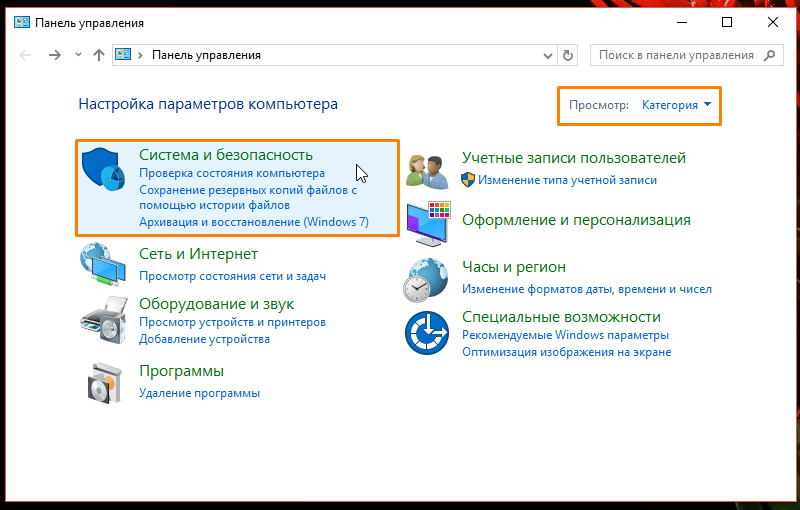
Task: Open the Категория view dropdown
Action: tap(676, 105)
